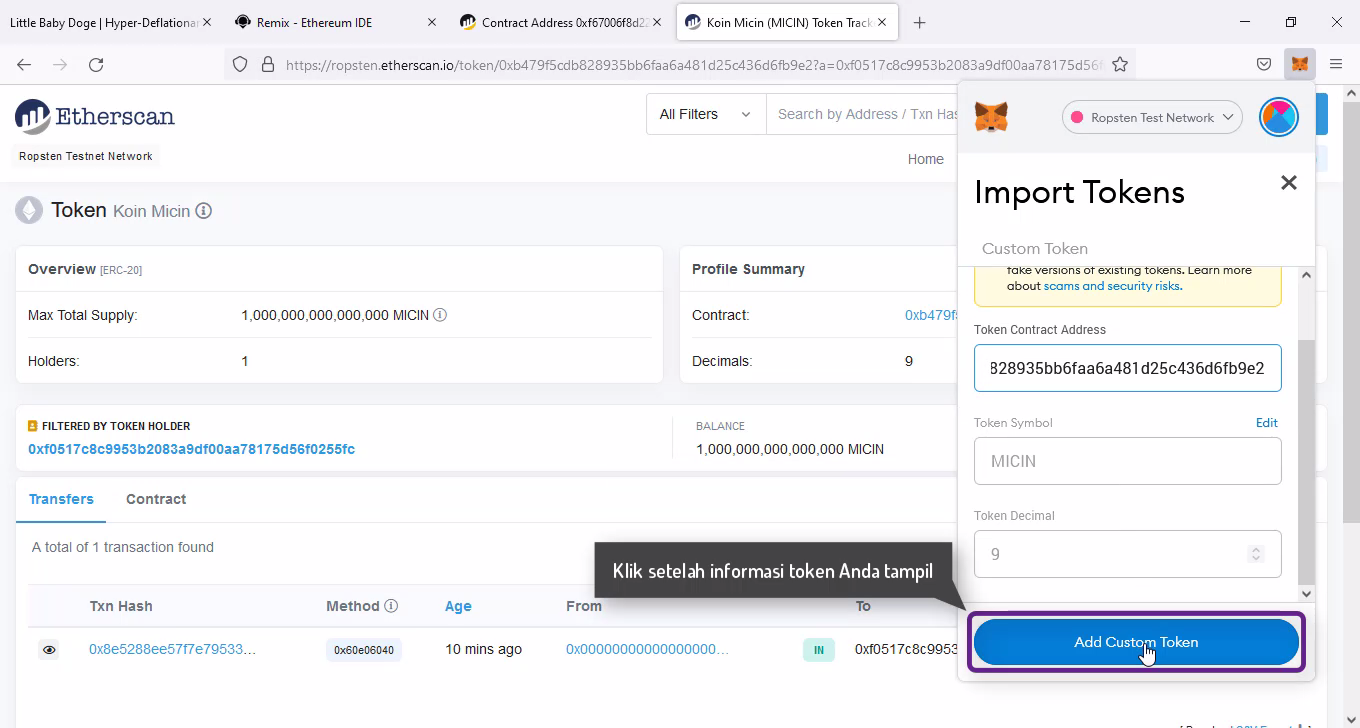Click the Token Contract Address input field
The height and width of the screenshot is (728, 1360).
pos(1127,368)
